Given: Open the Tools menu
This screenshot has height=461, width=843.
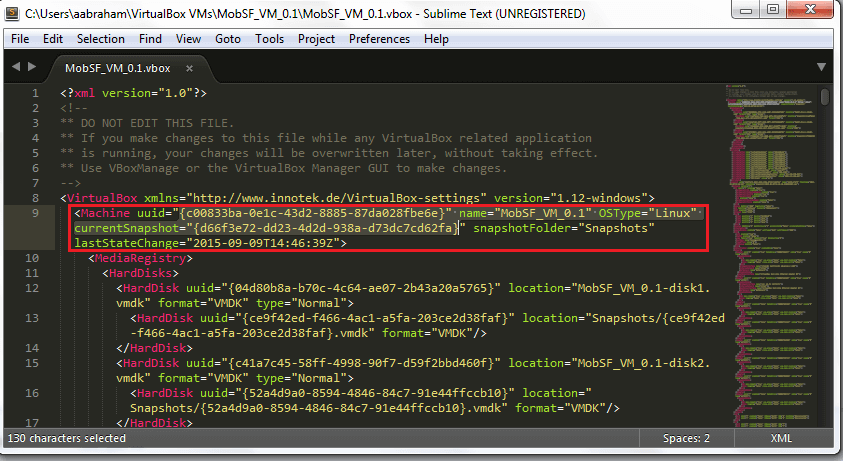Looking at the screenshot, I should coord(269,39).
